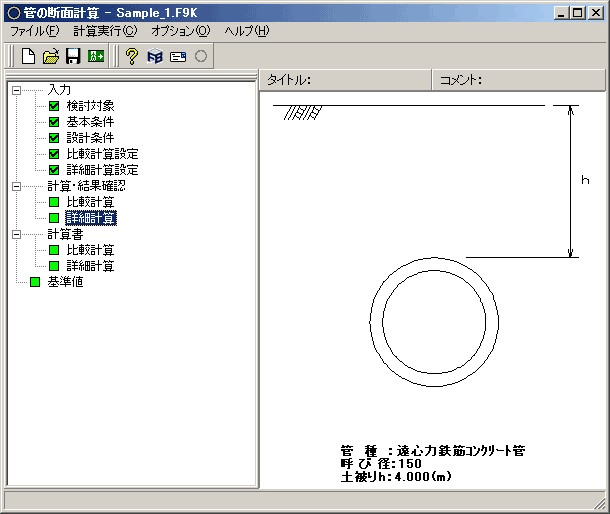
Task: Click the card-shaped toolbar icon
Action: (x=178, y=57)
